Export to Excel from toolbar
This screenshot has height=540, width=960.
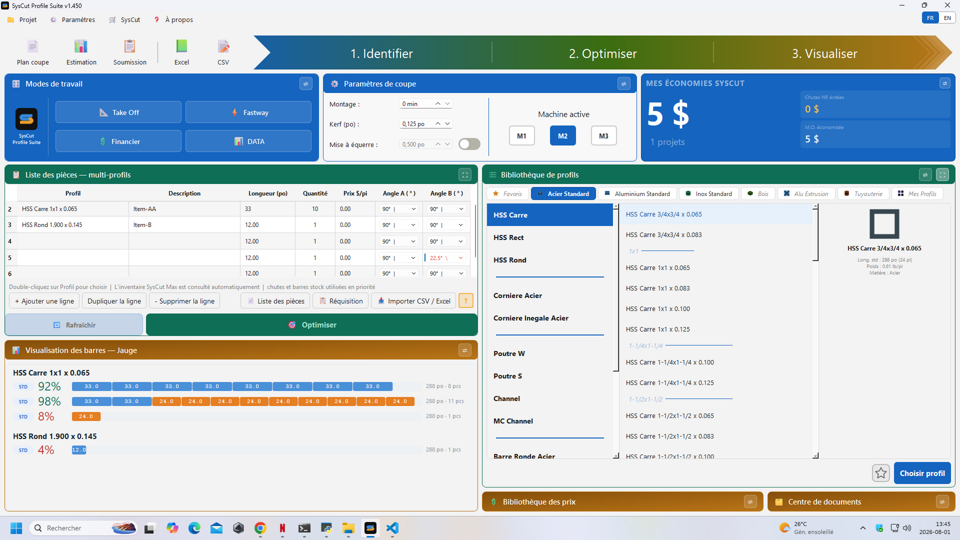click(182, 53)
